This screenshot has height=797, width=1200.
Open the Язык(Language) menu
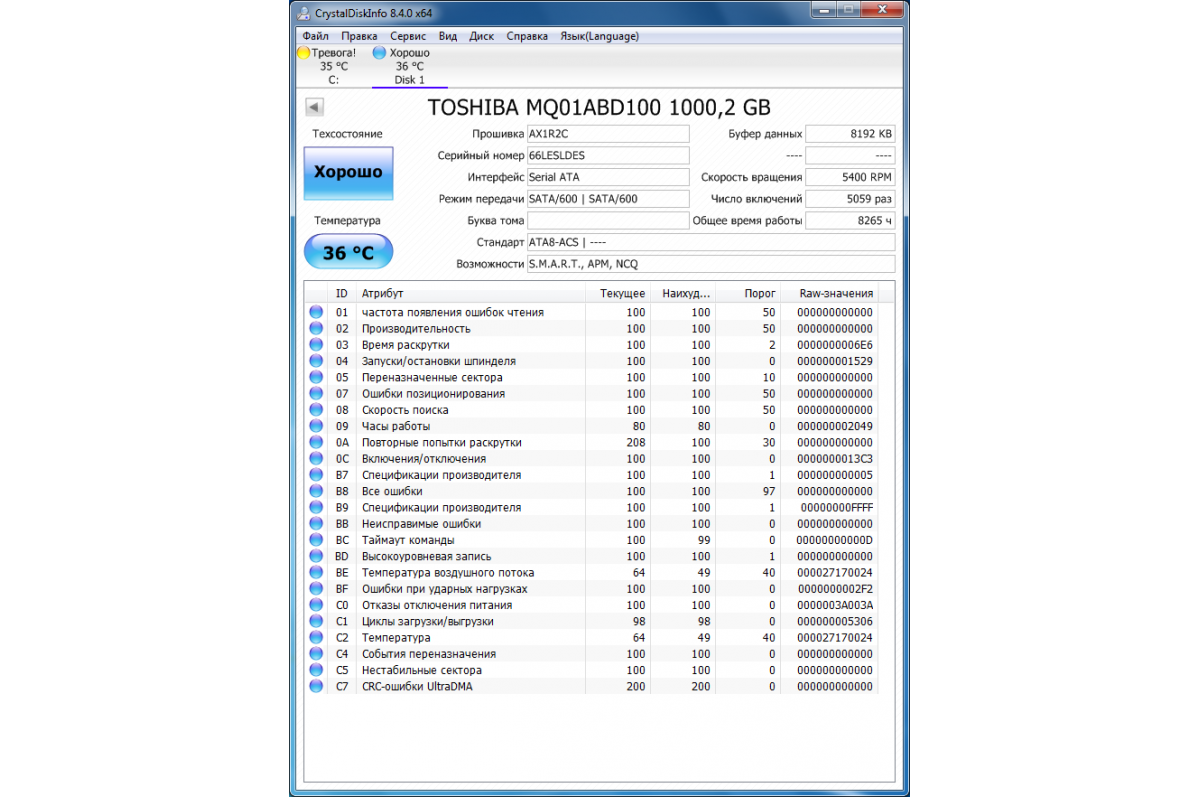pyautogui.click(x=599, y=36)
